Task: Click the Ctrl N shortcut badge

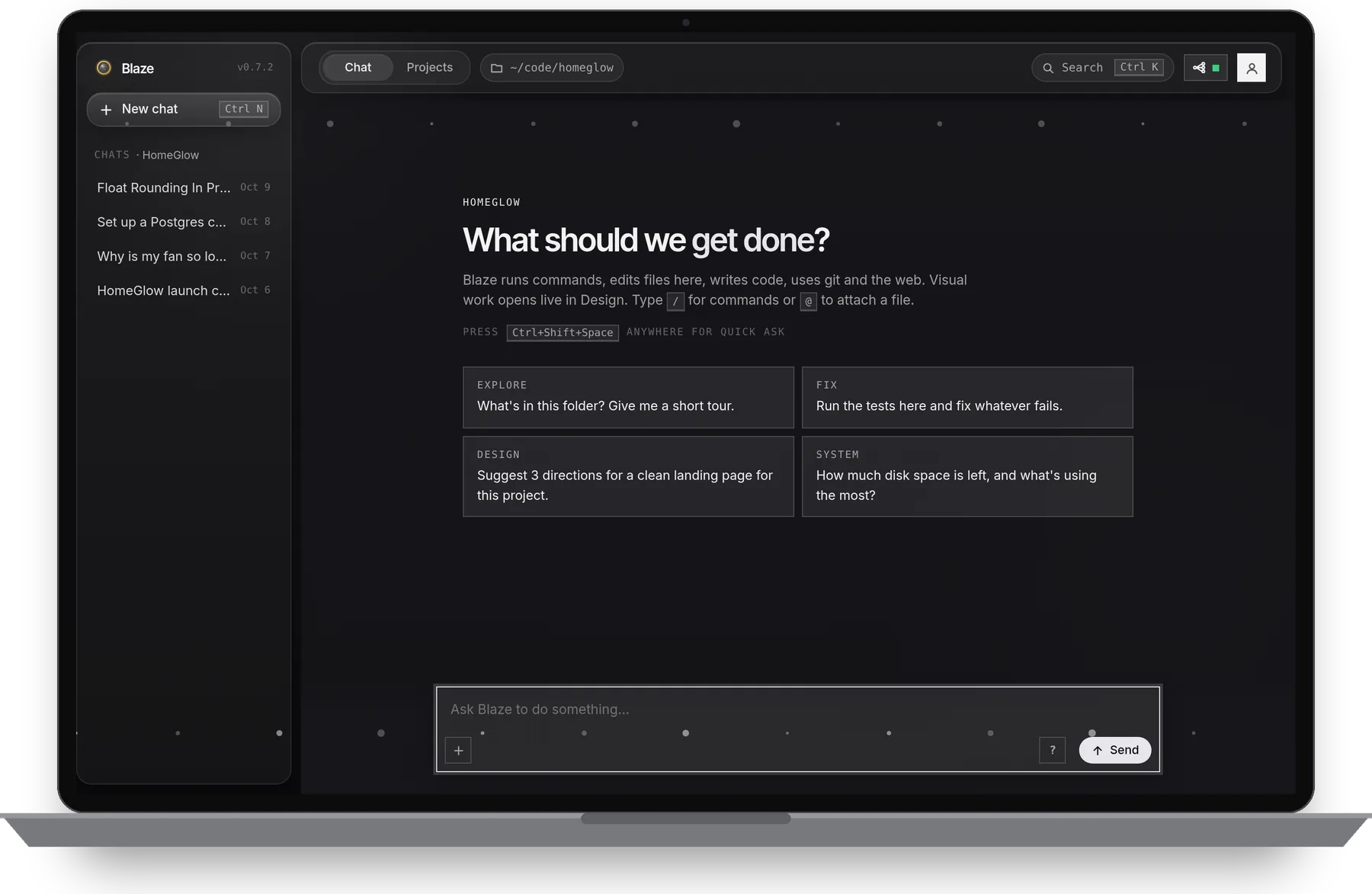Action: click(x=244, y=109)
